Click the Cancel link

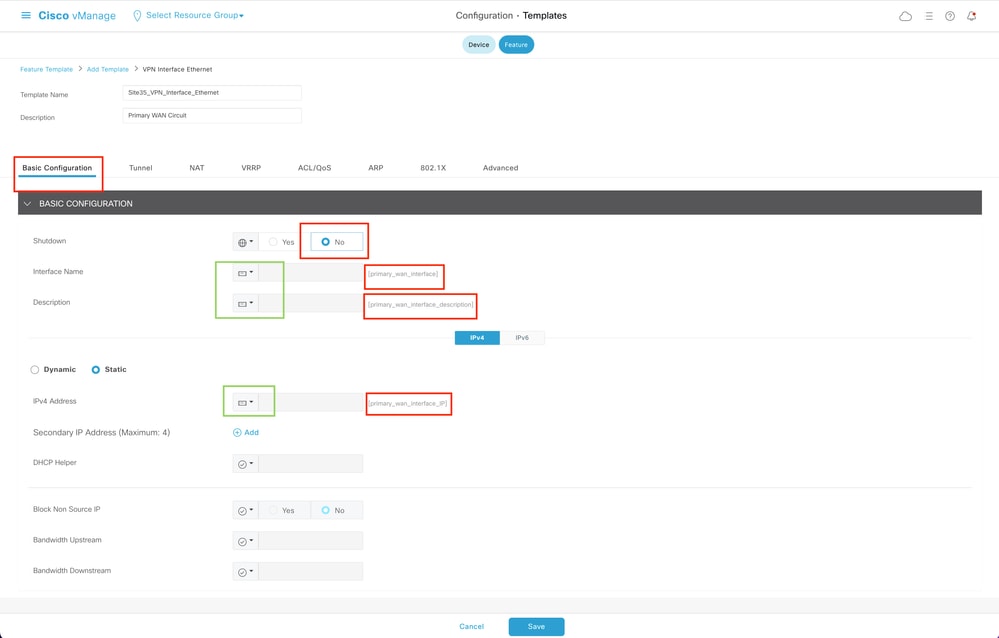pos(471,627)
